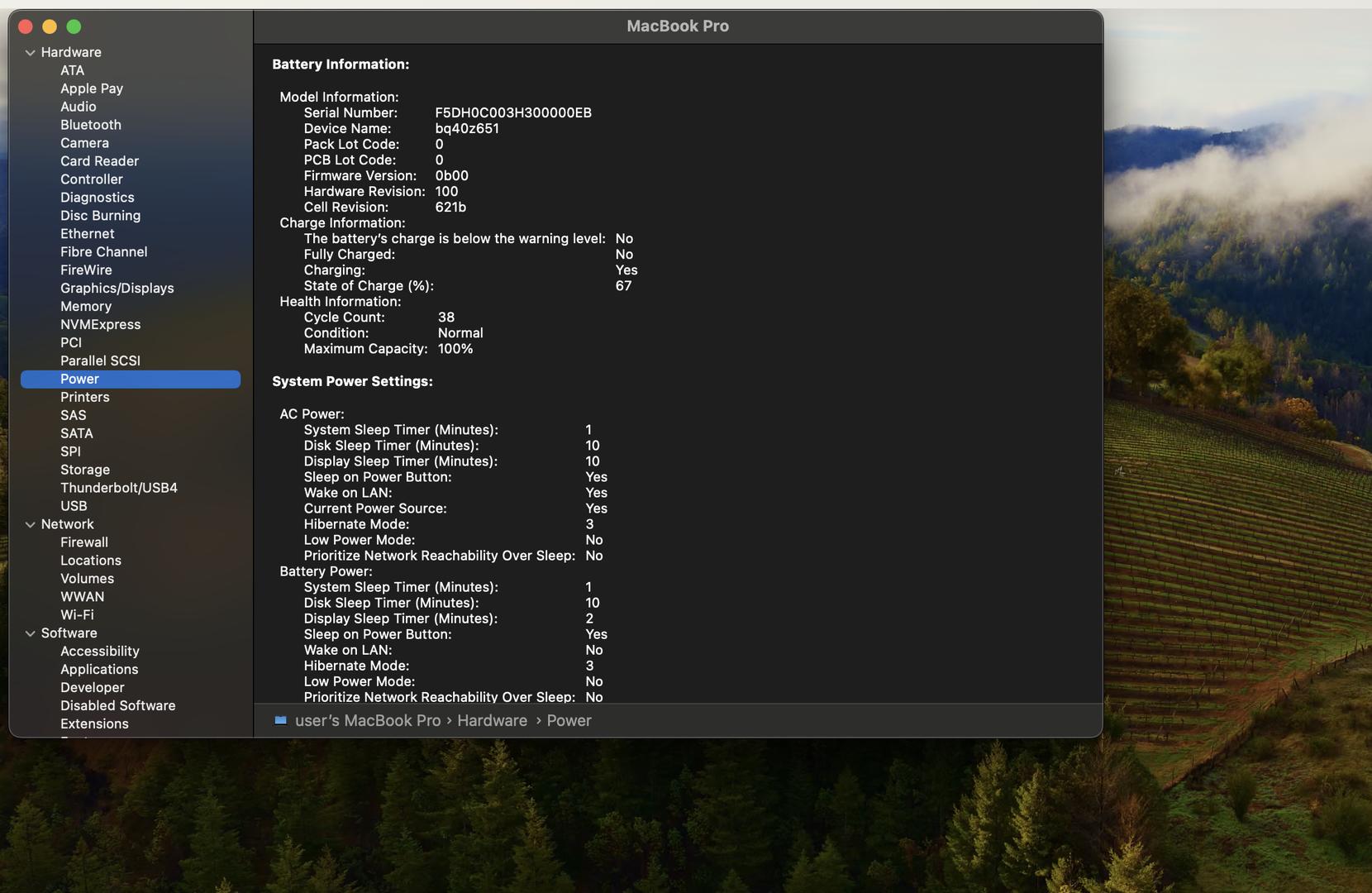Click MacBook Pro window title

(x=678, y=26)
